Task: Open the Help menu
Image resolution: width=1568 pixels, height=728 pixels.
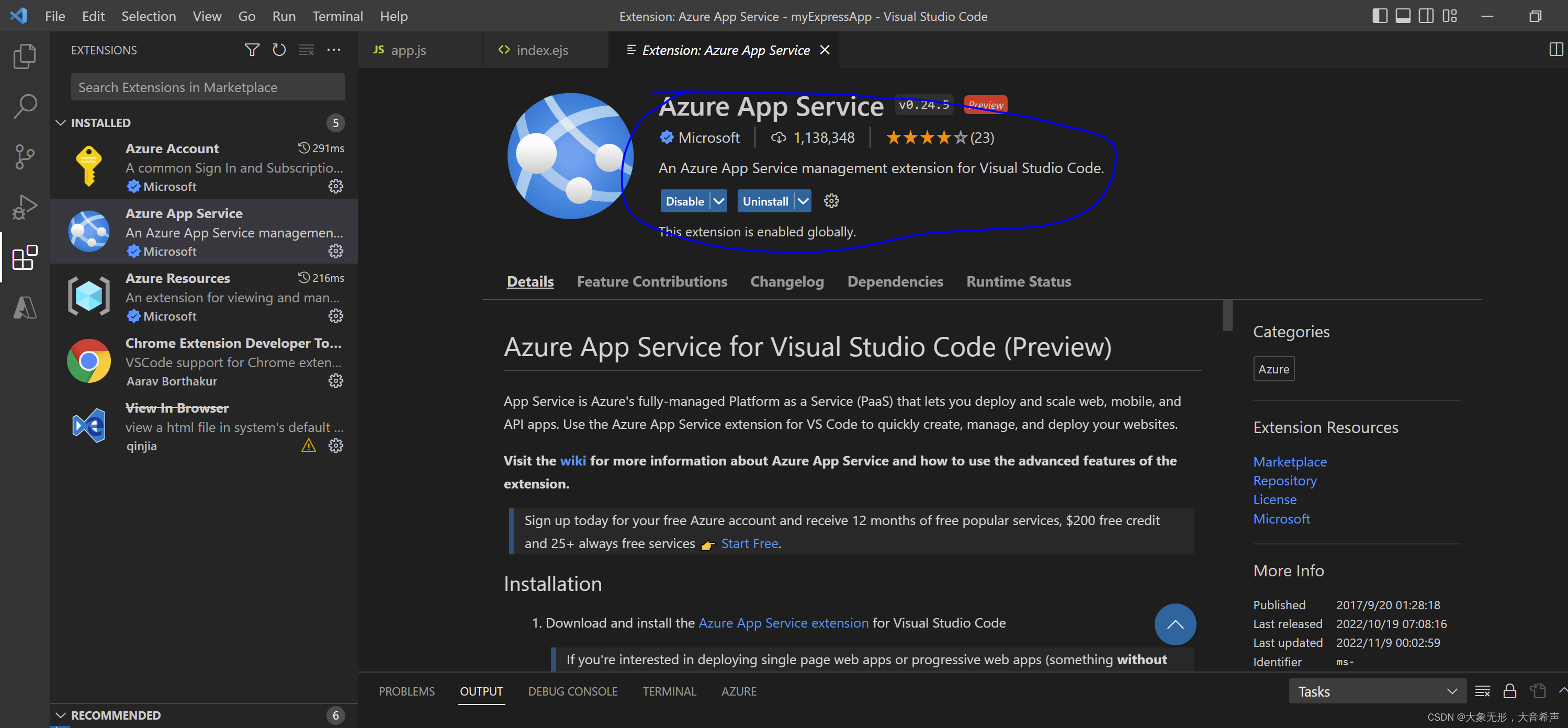Action: click(x=394, y=16)
